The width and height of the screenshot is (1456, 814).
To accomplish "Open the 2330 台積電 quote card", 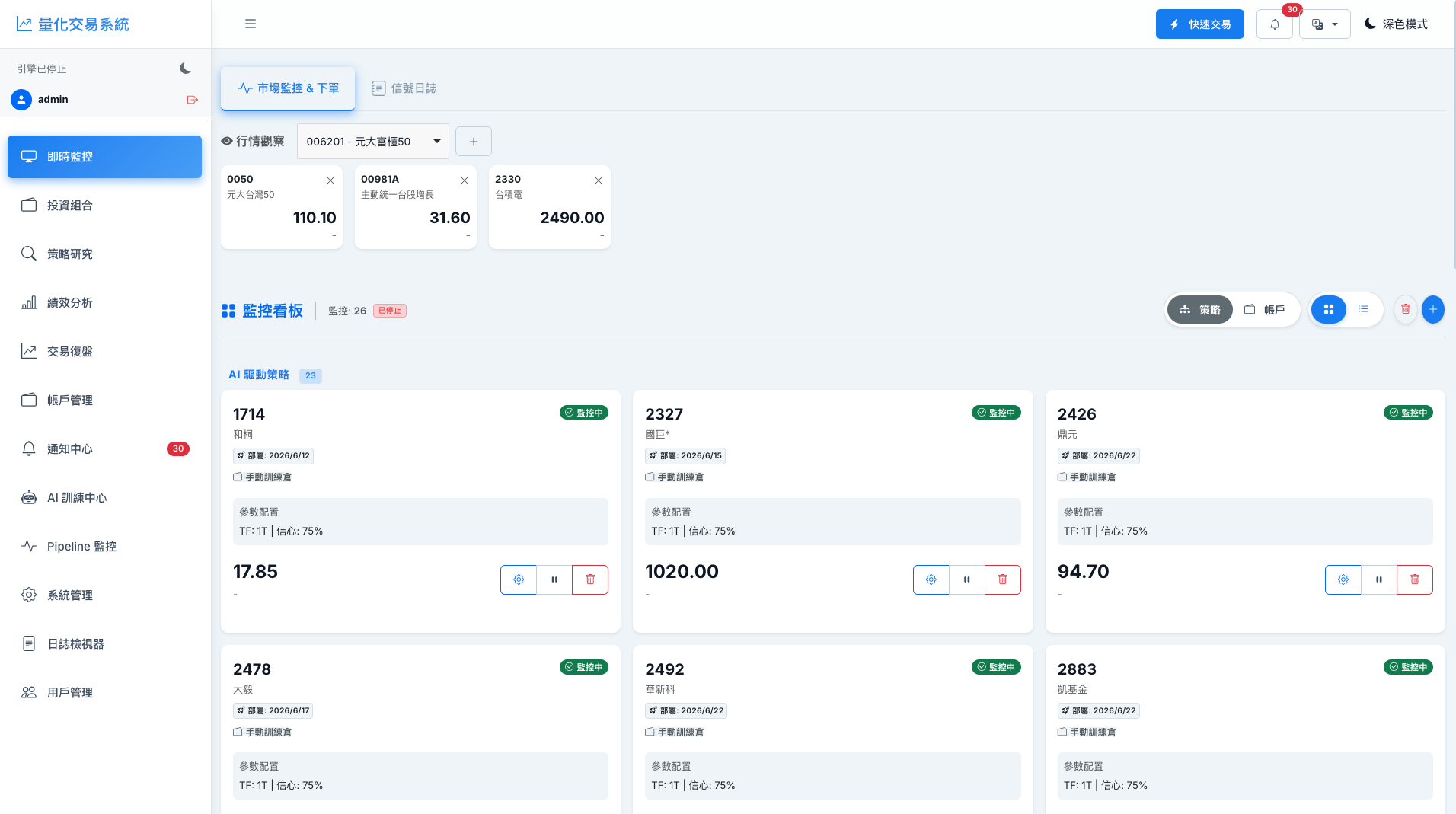I will pos(549,207).
